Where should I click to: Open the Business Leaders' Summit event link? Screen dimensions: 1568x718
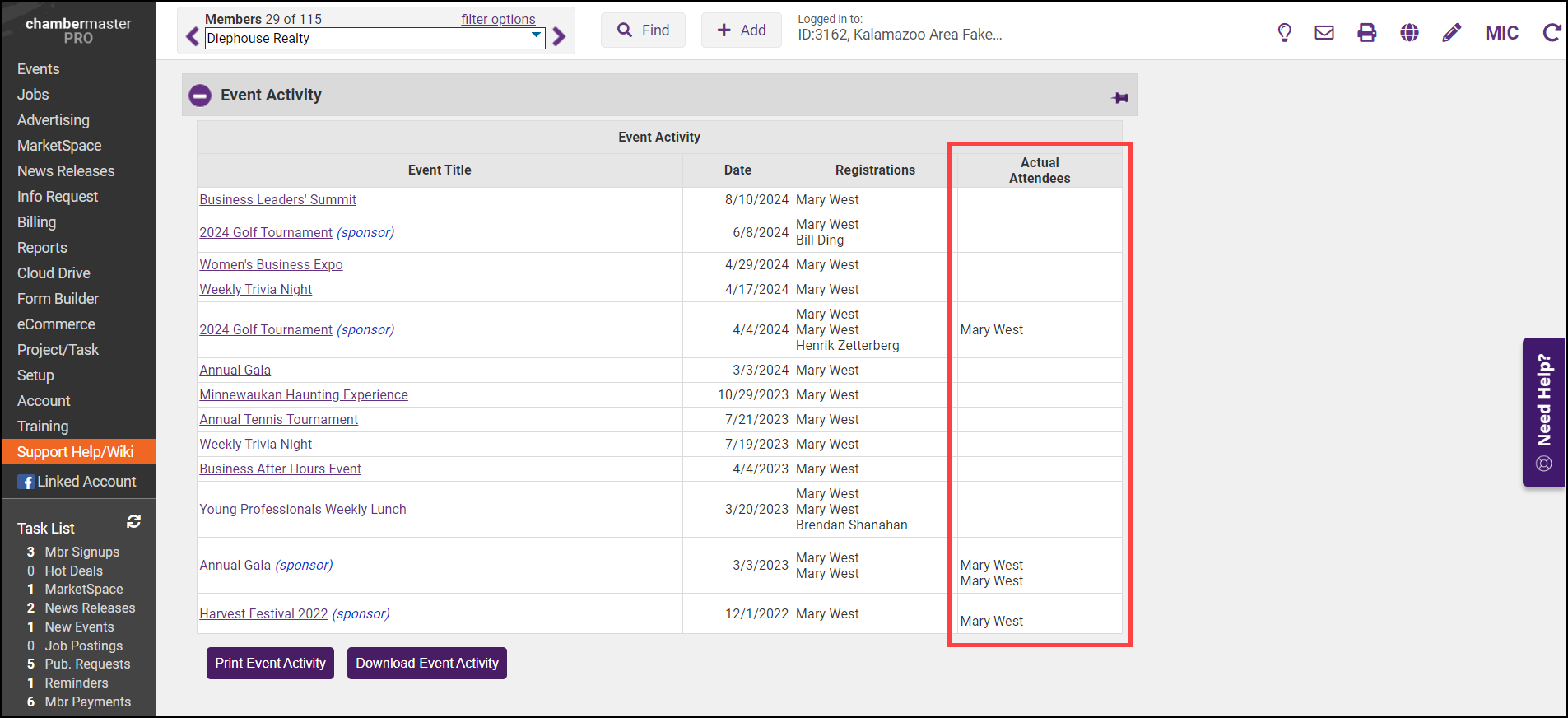pos(277,200)
